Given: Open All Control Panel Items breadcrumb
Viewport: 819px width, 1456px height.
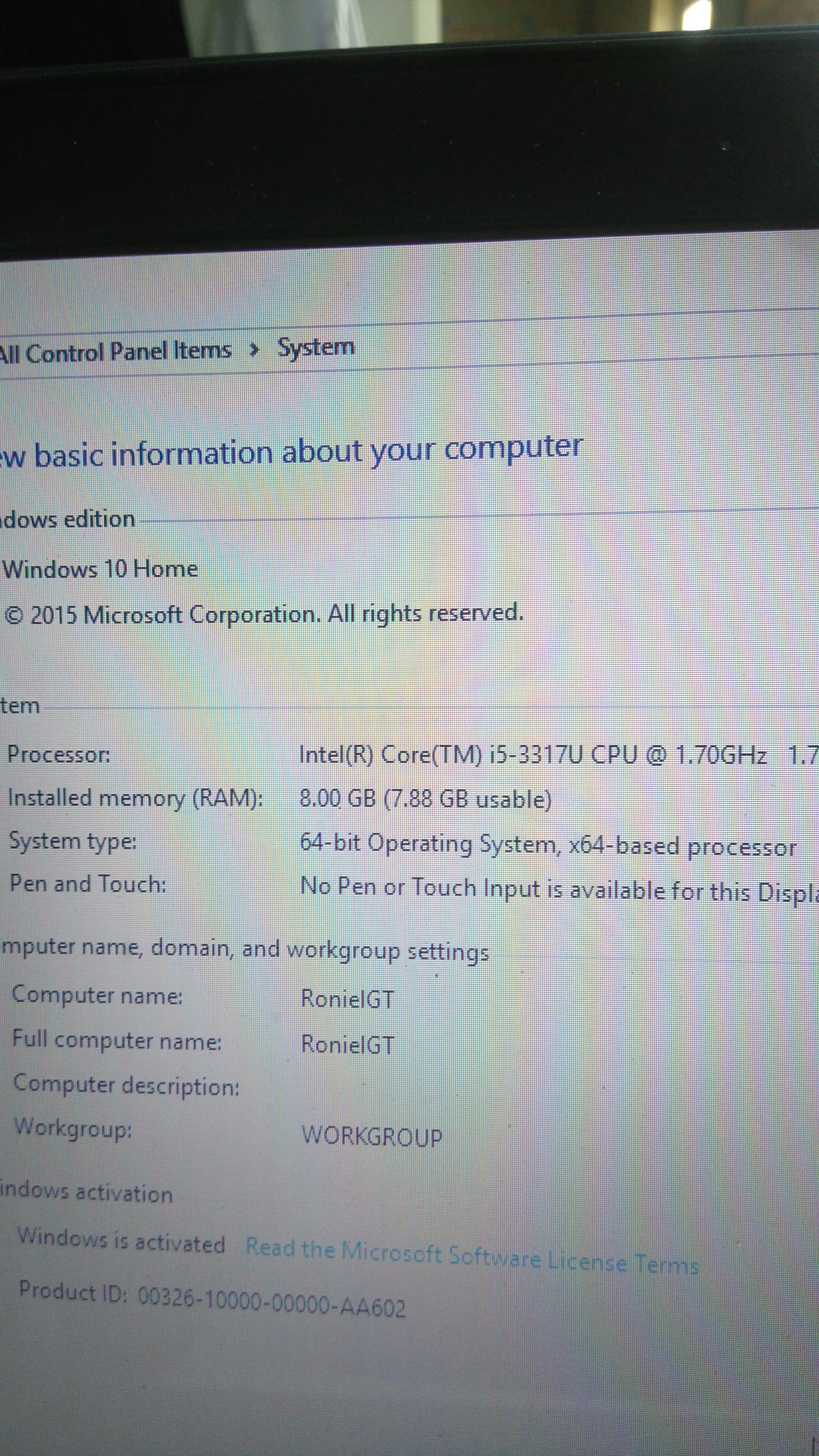Looking at the screenshot, I should click(116, 352).
